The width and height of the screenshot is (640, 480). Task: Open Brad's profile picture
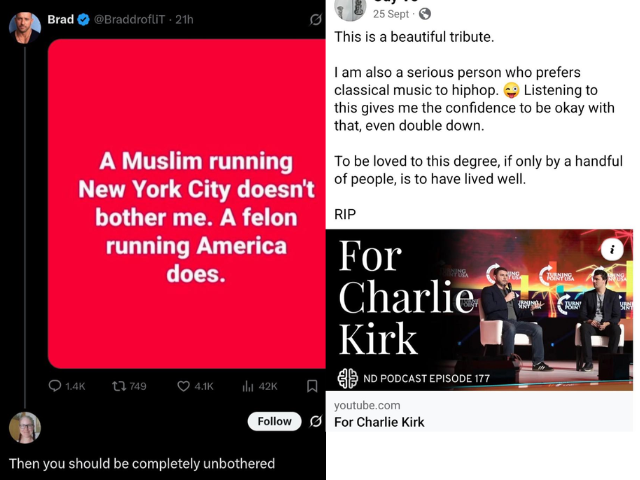[25, 28]
